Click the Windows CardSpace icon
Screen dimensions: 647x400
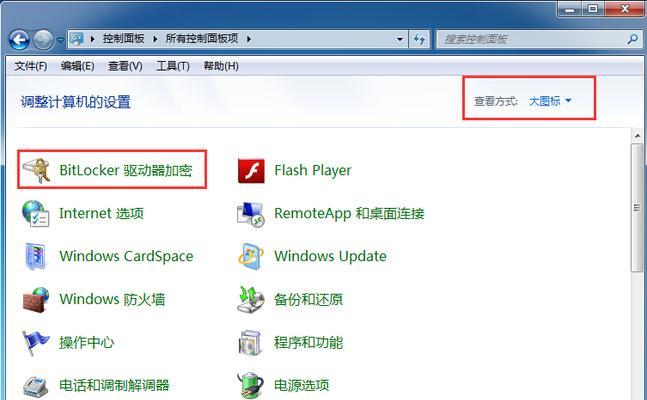click(x=35, y=256)
